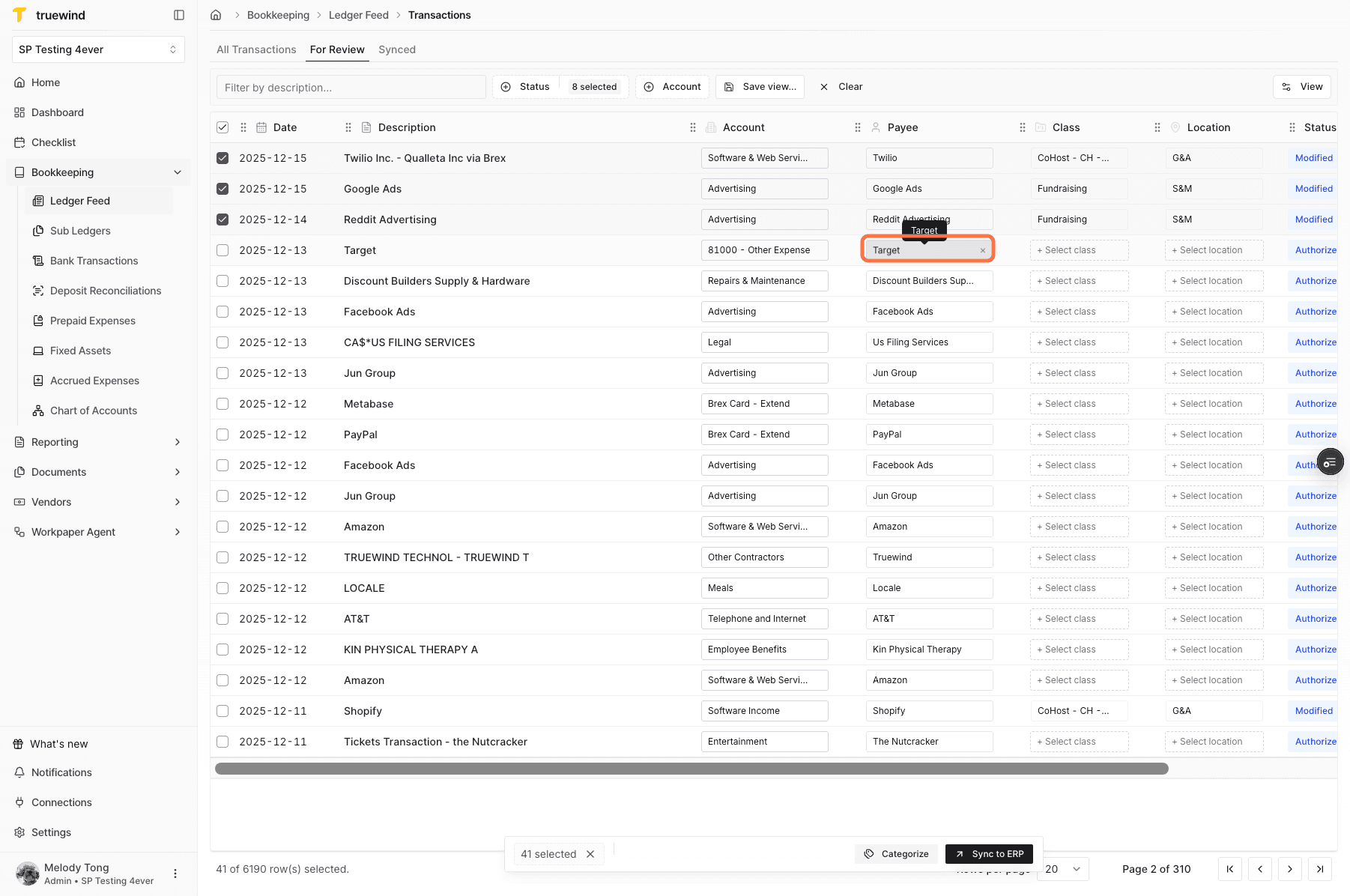Open Prepaid Expenses page
This screenshot has height=896, width=1350.
93,321
